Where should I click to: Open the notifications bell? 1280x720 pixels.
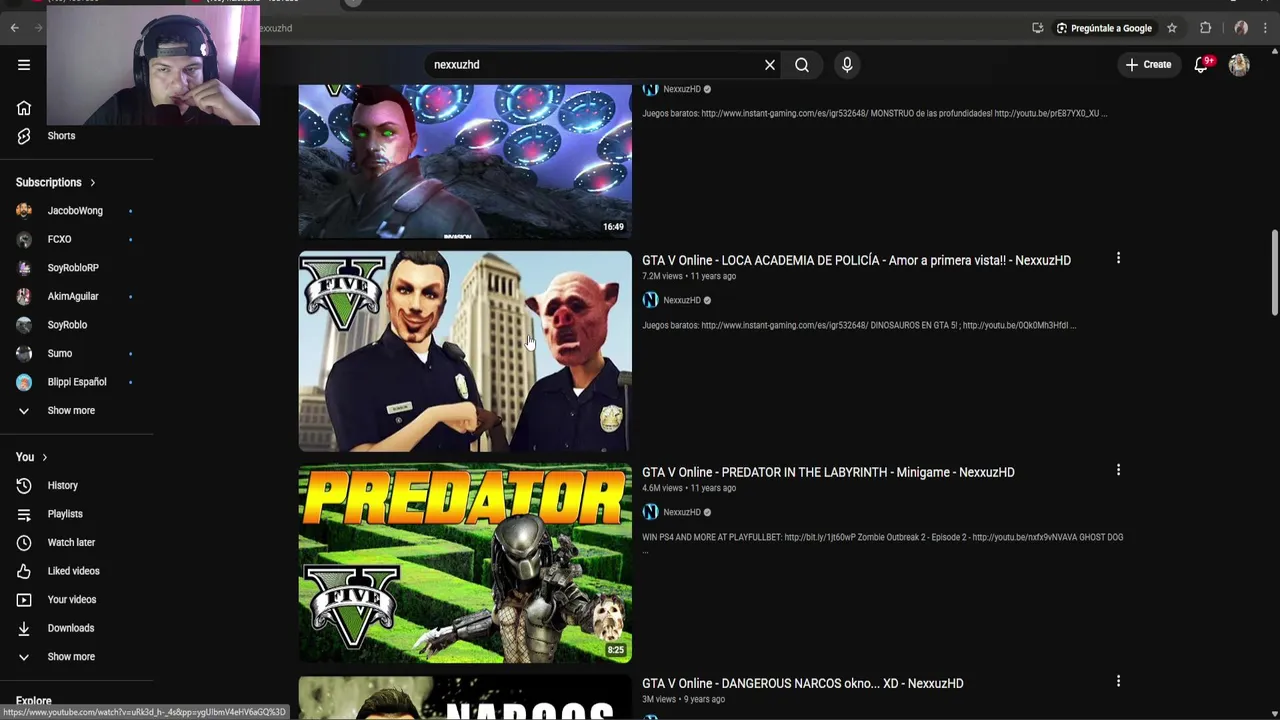[x=1202, y=65]
